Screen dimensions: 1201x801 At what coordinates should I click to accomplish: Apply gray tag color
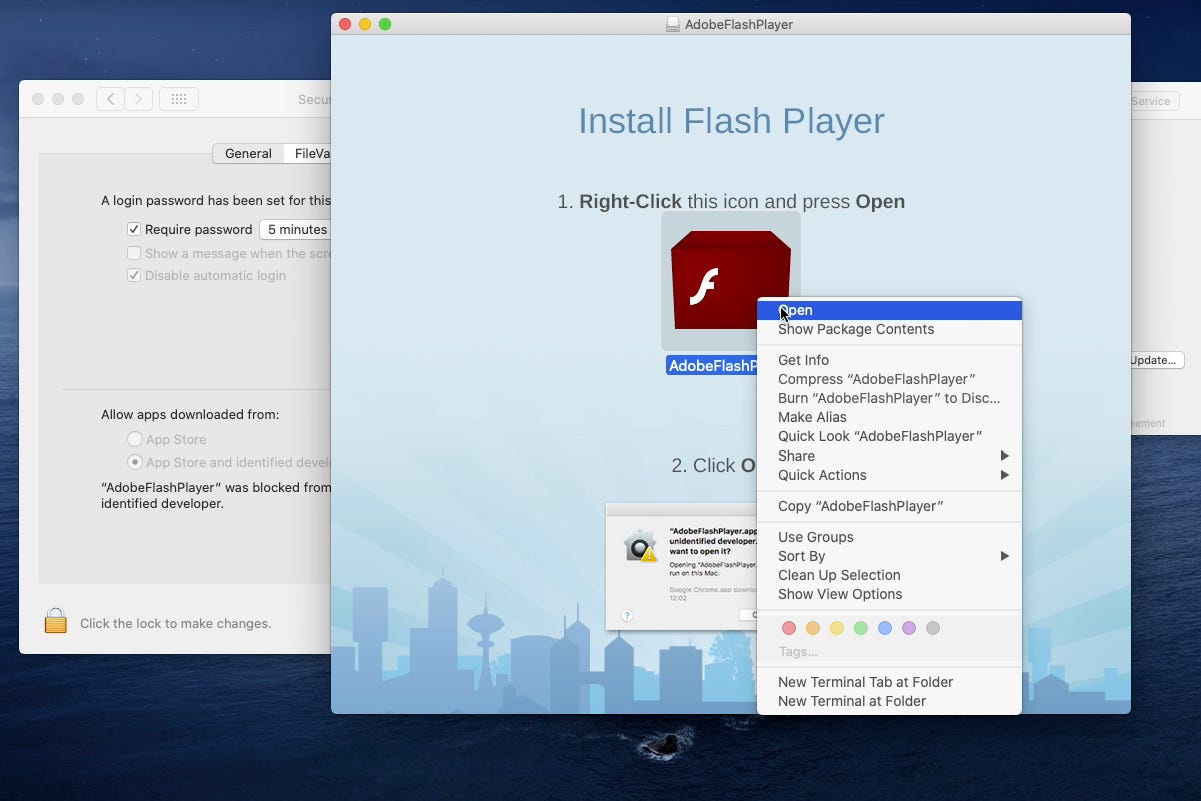pos(932,628)
